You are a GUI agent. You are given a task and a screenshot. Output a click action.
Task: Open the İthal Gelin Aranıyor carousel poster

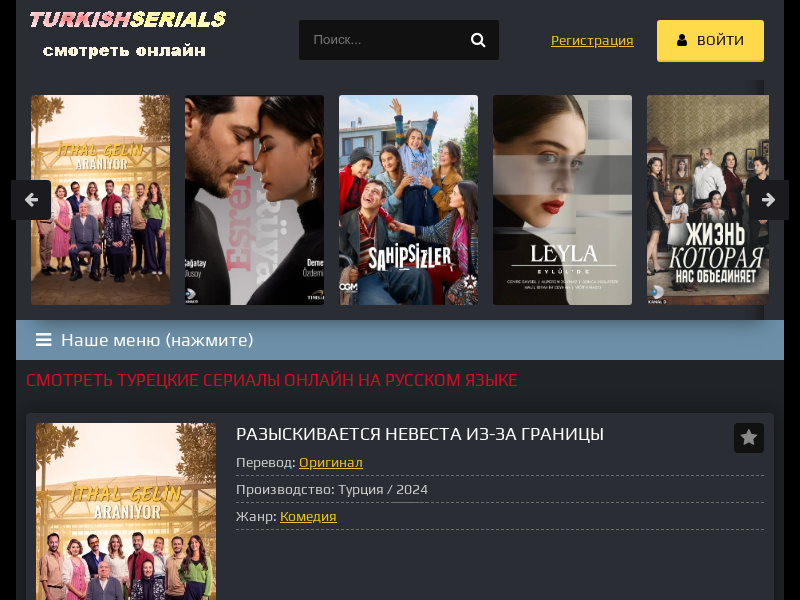click(x=101, y=200)
